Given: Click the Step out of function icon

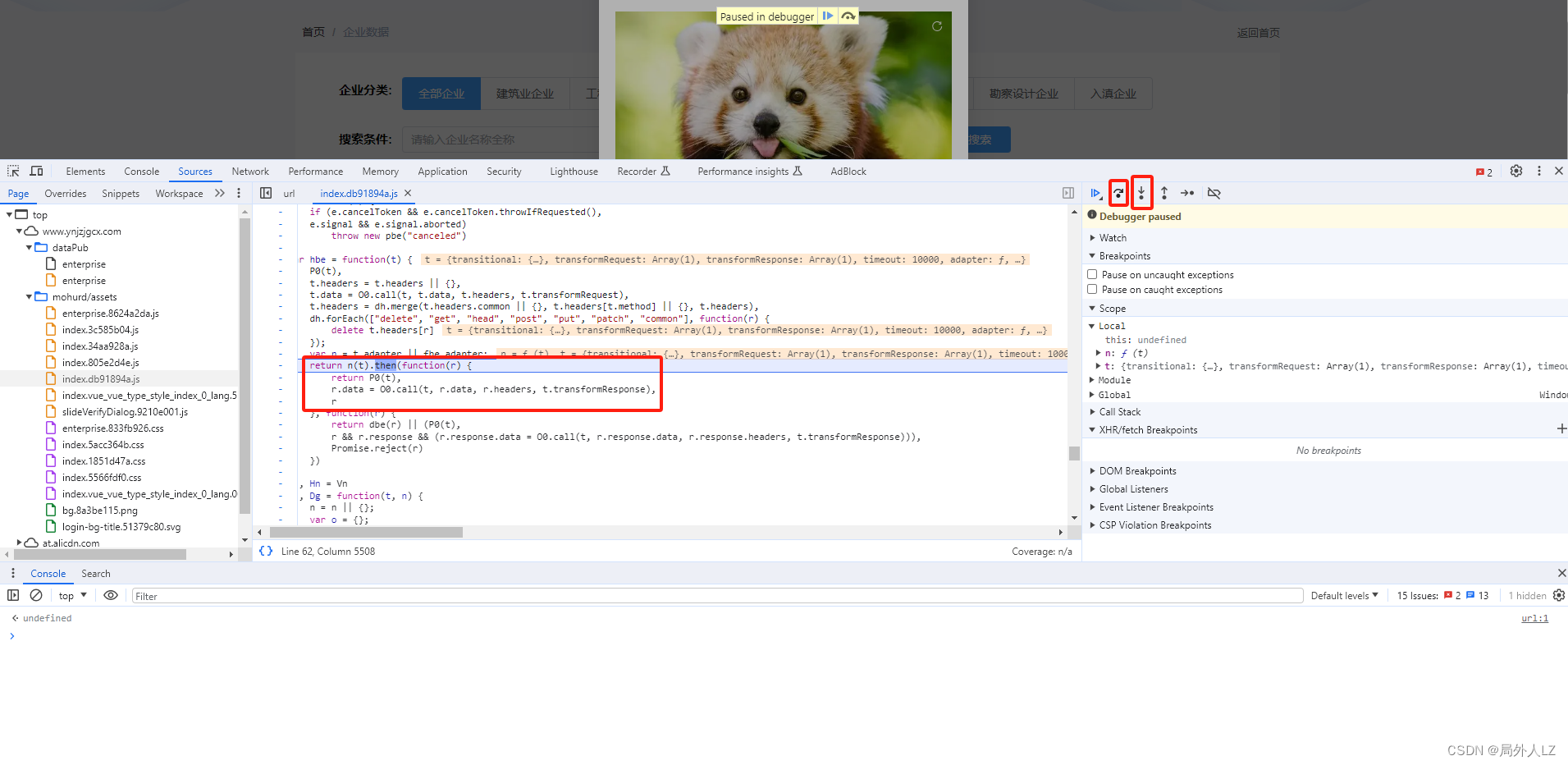Looking at the screenshot, I should click(1164, 193).
